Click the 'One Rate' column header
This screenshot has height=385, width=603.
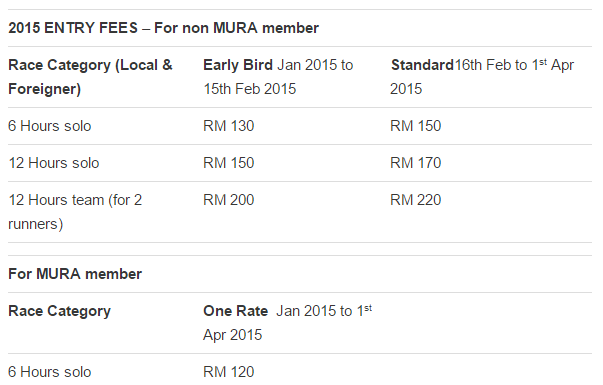pyautogui.click(x=235, y=311)
